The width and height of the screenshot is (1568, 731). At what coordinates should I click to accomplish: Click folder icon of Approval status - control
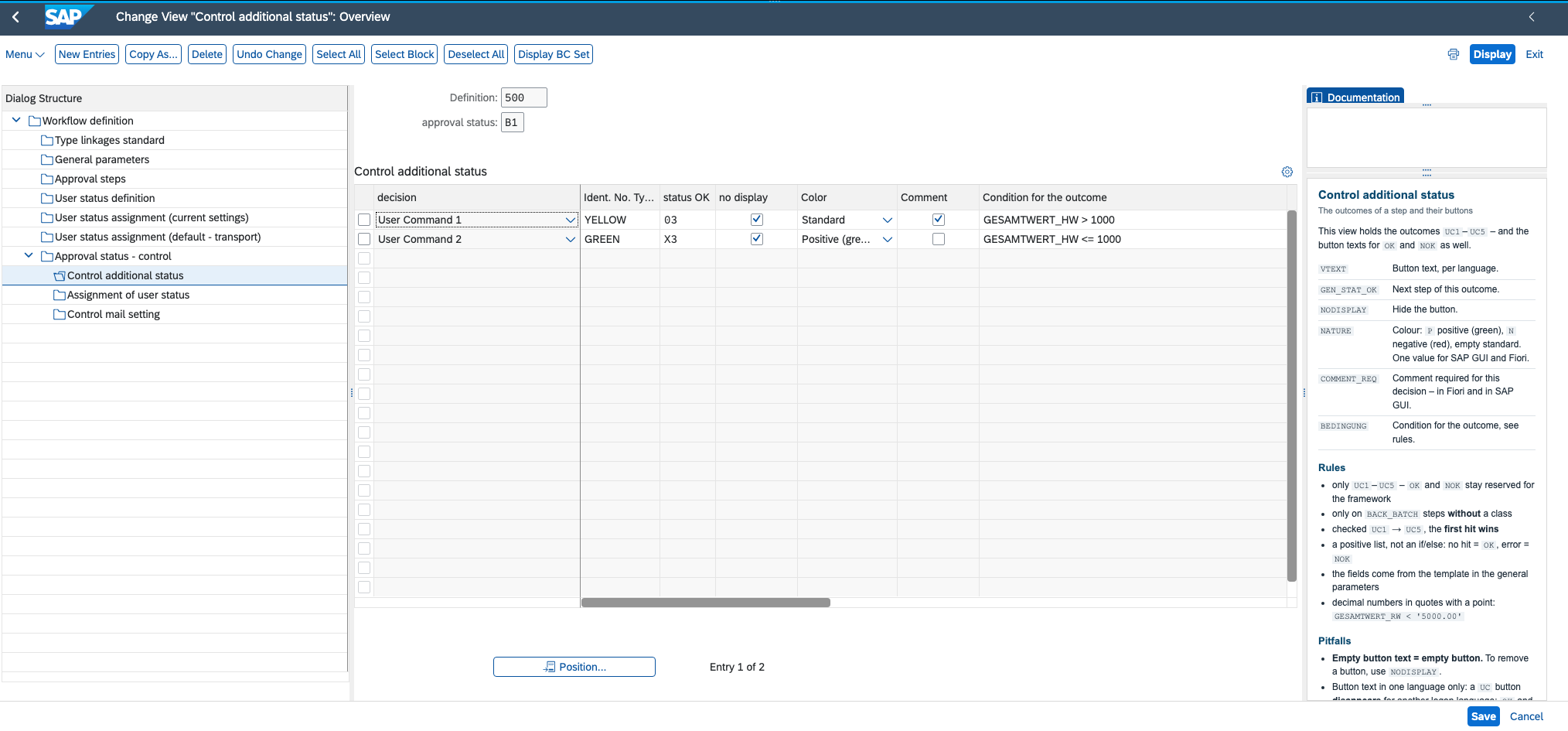[47, 256]
